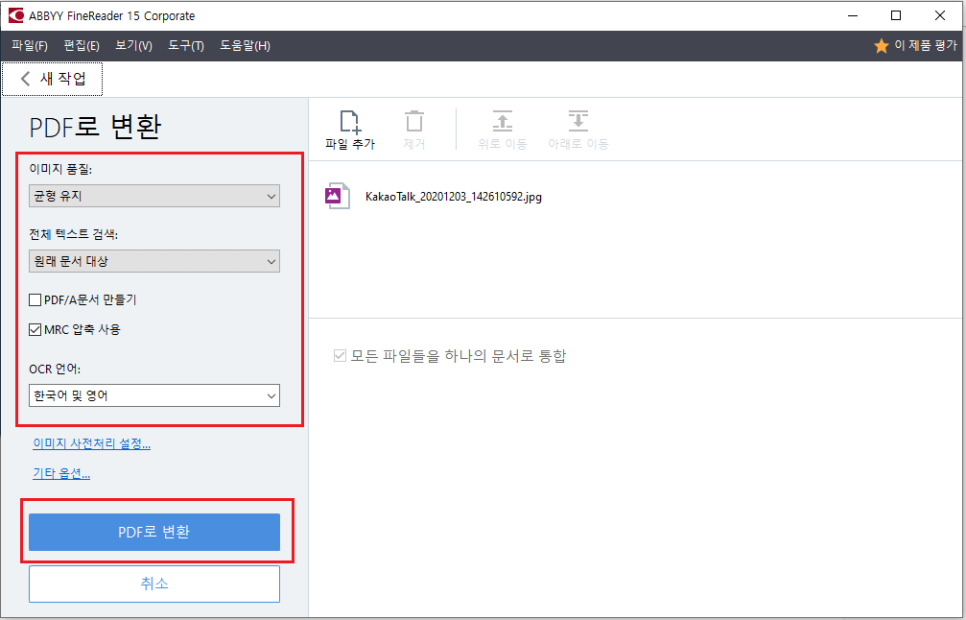Click the Add File (파일 추가) icon

(349, 121)
